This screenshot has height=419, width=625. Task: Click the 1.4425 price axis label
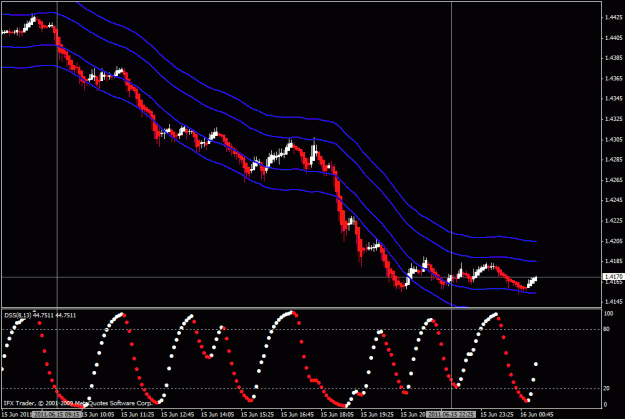tap(613, 17)
